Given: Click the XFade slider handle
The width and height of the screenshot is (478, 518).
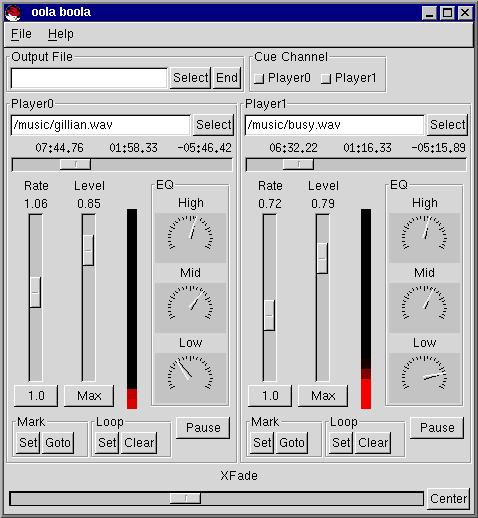Looking at the screenshot, I should tap(185, 499).
